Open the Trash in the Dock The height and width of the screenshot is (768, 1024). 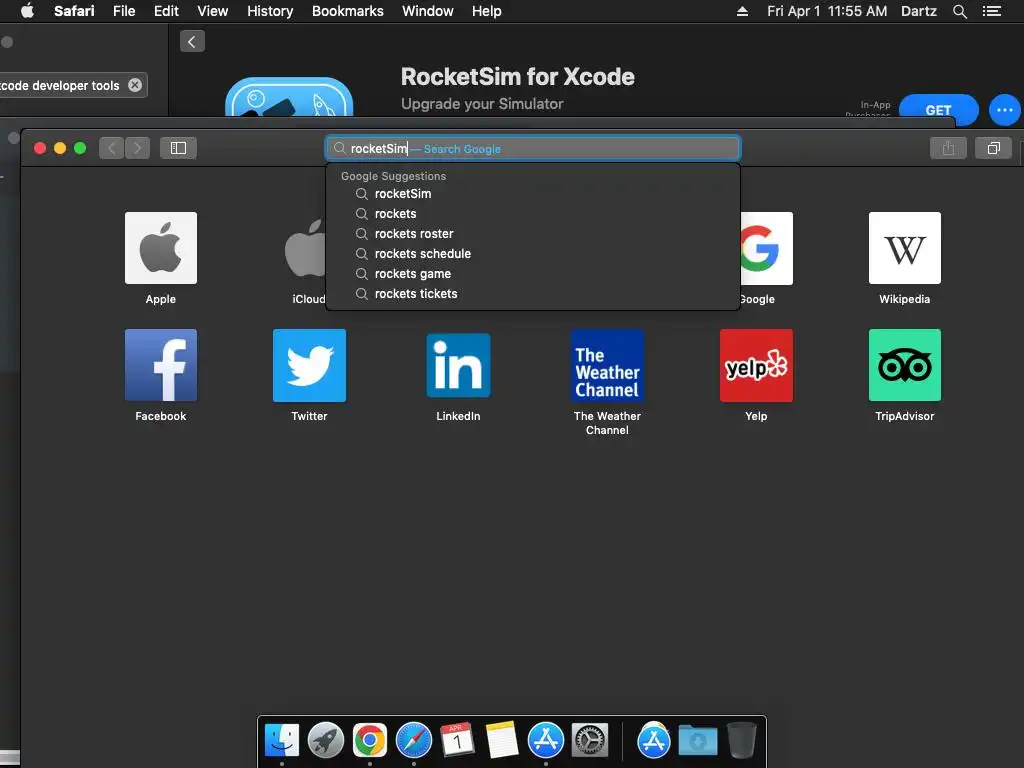[x=742, y=741]
